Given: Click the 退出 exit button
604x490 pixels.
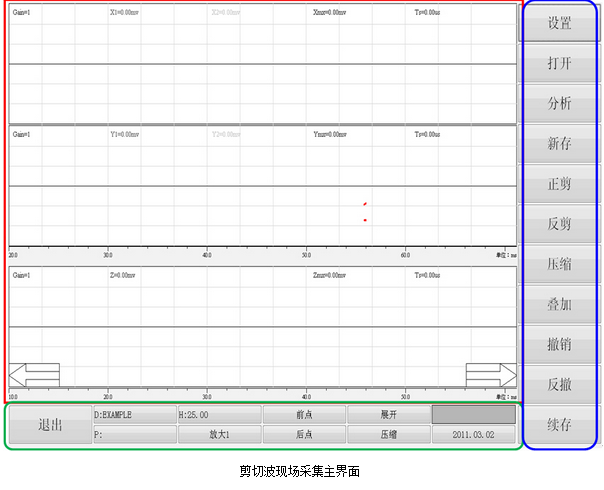Looking at the screenshot, I should [x=50, y=425].
